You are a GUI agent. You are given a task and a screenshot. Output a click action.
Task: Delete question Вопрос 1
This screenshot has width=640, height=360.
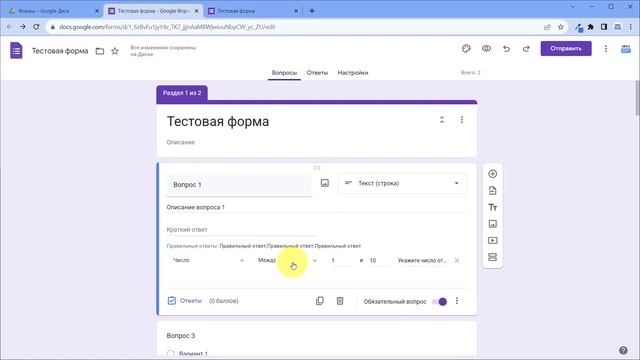[x=340, y=301]
